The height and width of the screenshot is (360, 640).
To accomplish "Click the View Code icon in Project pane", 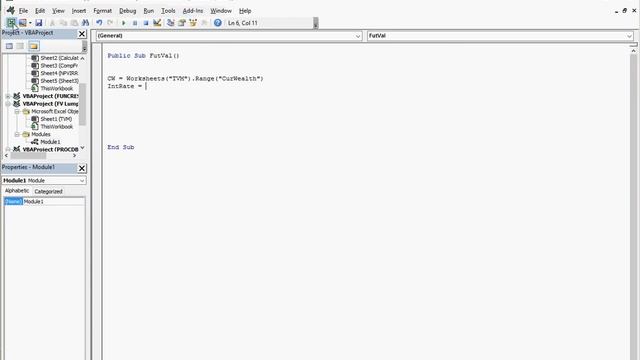I will point(9,46).
